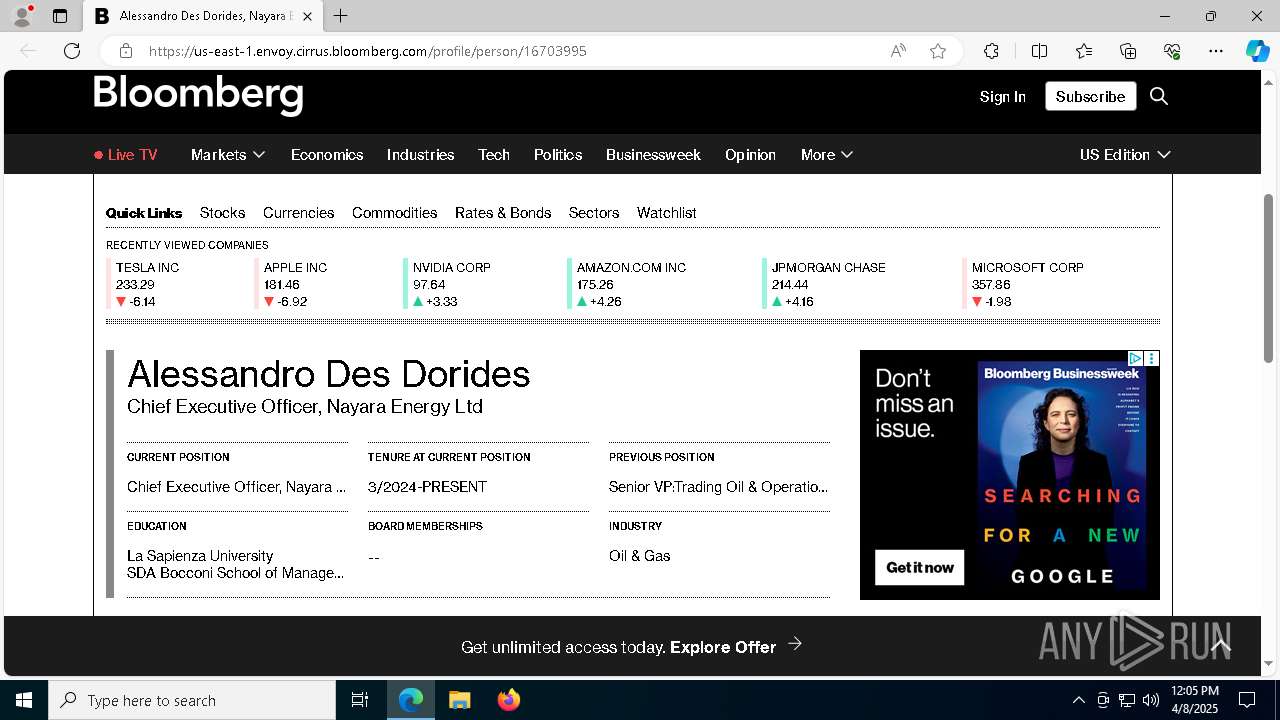
Task: Click the Bloomberg search magnifier icon
Action: coord(1159,96)
